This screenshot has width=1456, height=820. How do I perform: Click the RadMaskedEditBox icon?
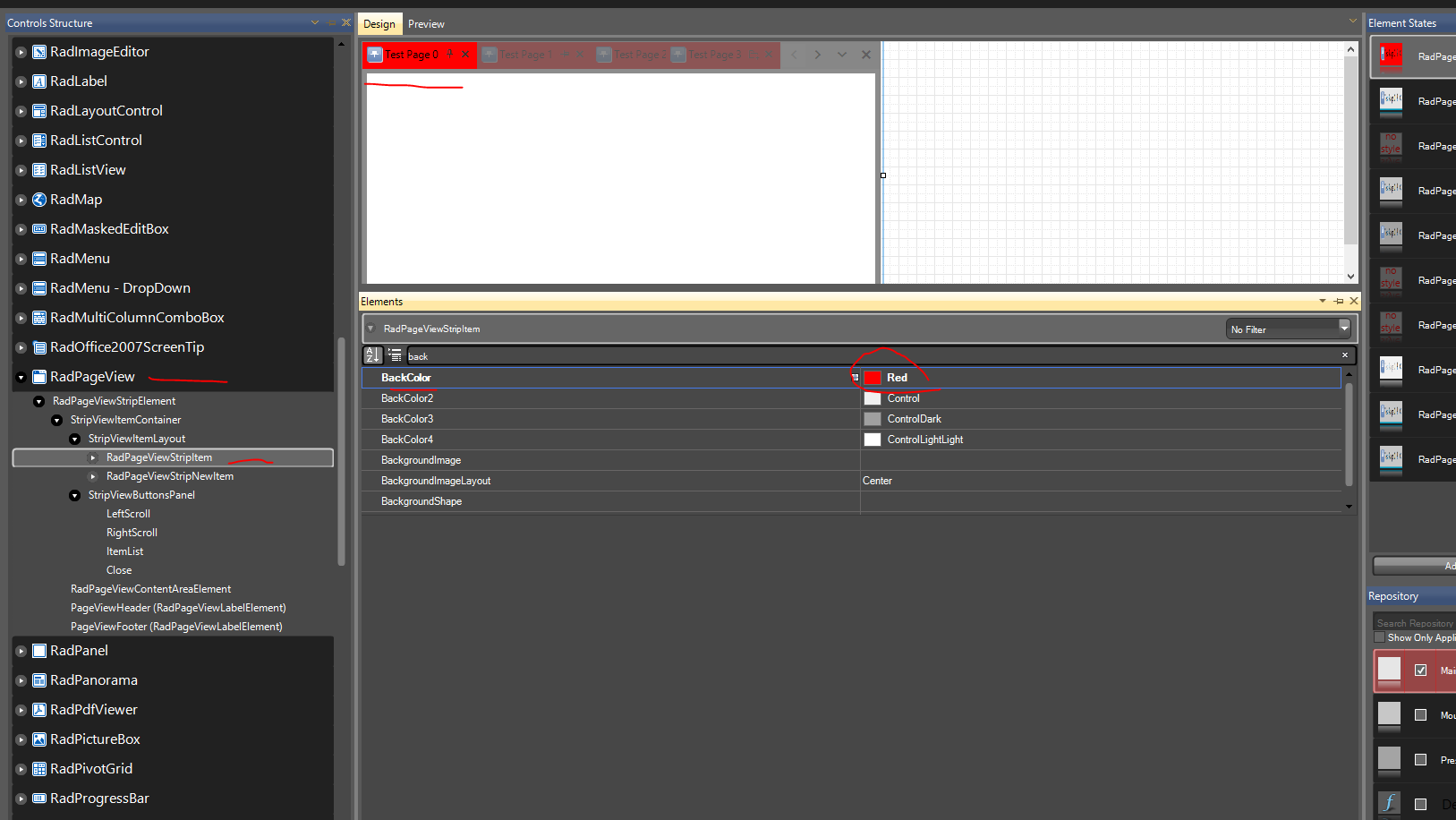coord(39,229)
